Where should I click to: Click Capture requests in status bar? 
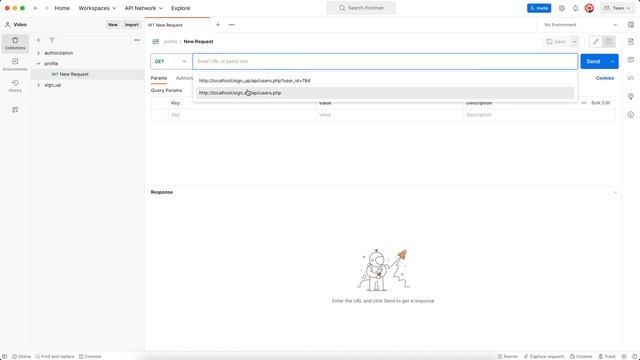tap(544, 356)
